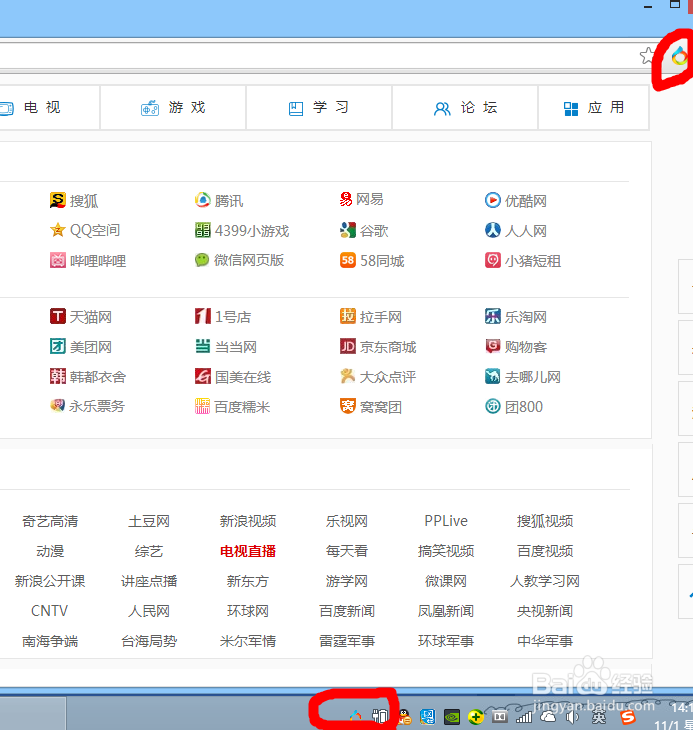This screenshot has width=693, height=730.
Task: Open the NVIDIA tray icon
Action: tap(451, 717)
